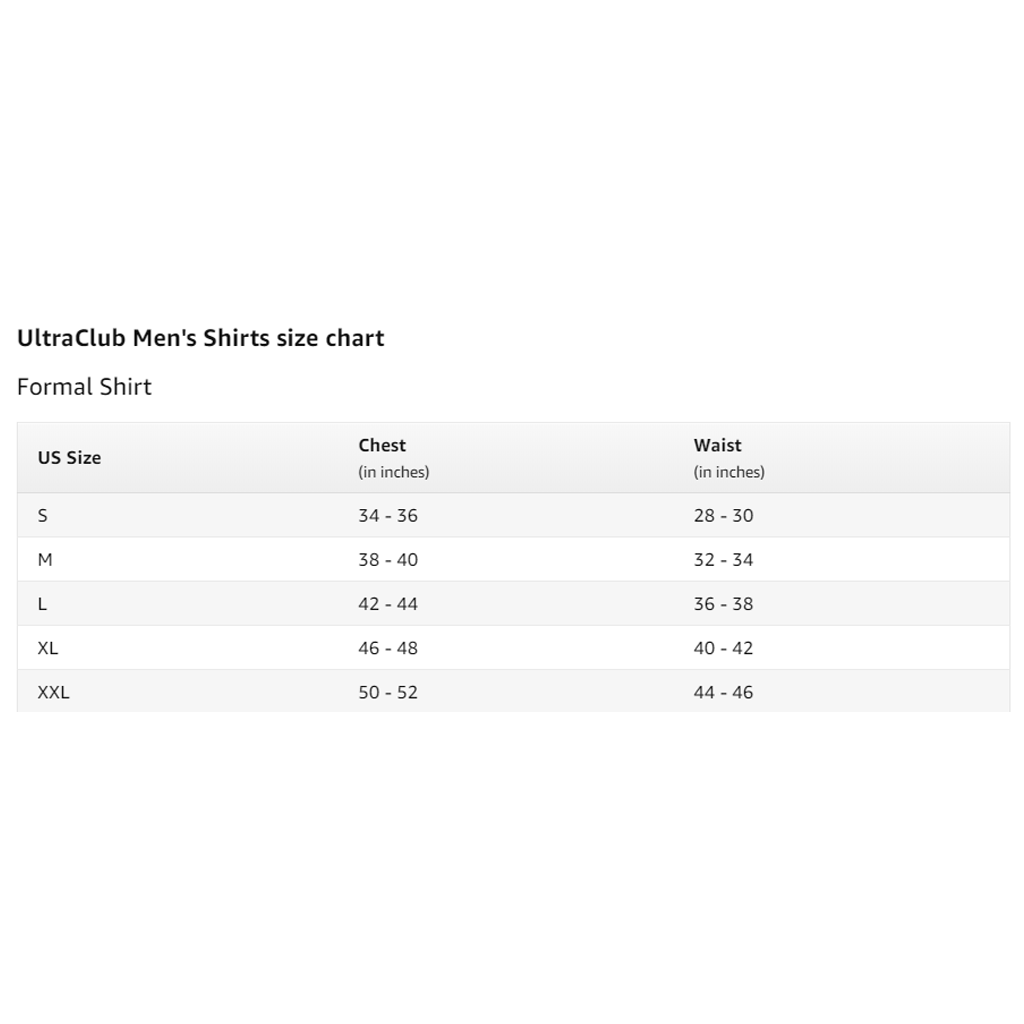Screen dimensions: 1024x1024
Task: Pick waist measurement 28 - 30
Action: [723, 516]
